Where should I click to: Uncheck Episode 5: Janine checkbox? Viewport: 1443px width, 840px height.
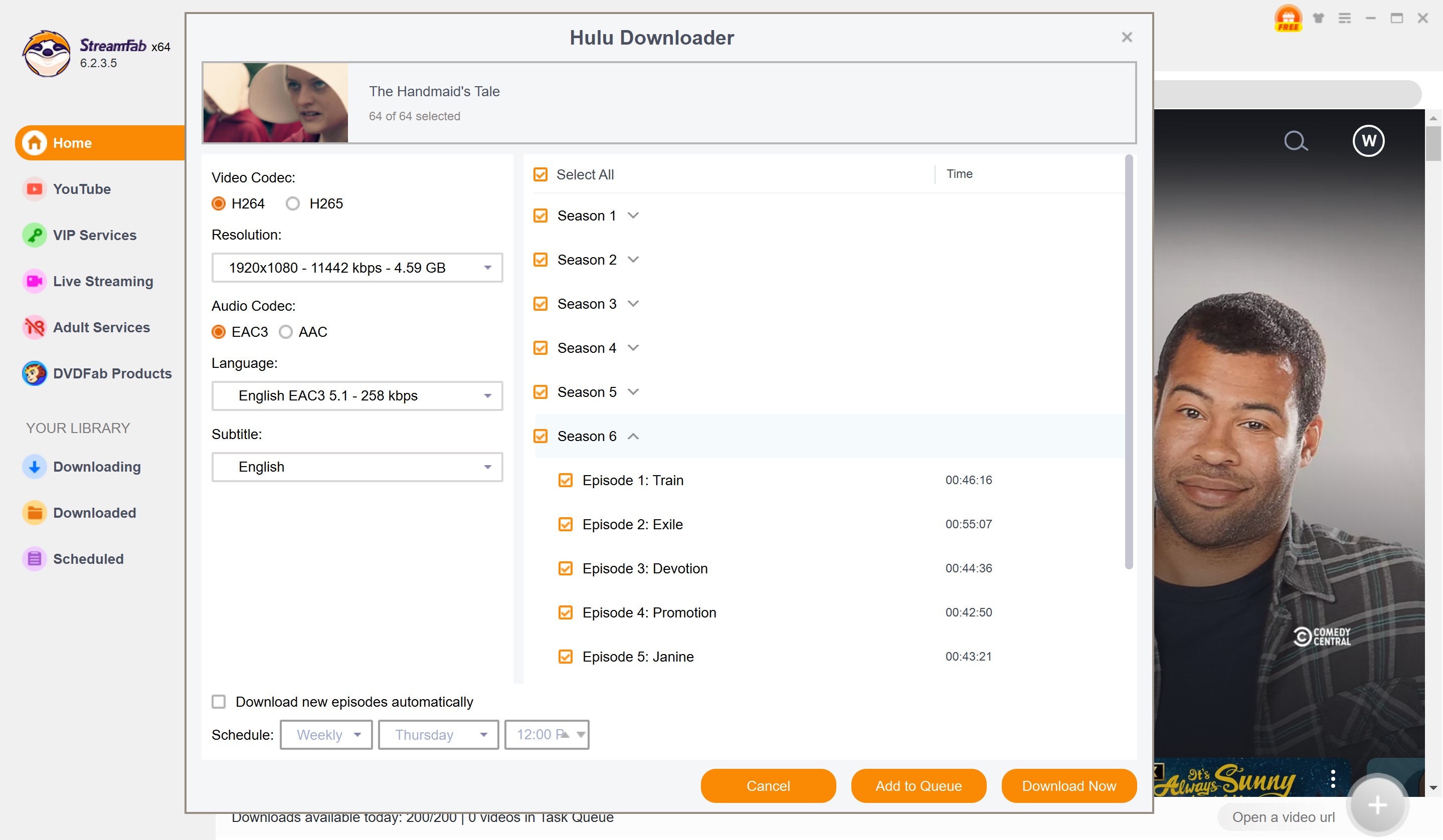click(x=565, y=657)
